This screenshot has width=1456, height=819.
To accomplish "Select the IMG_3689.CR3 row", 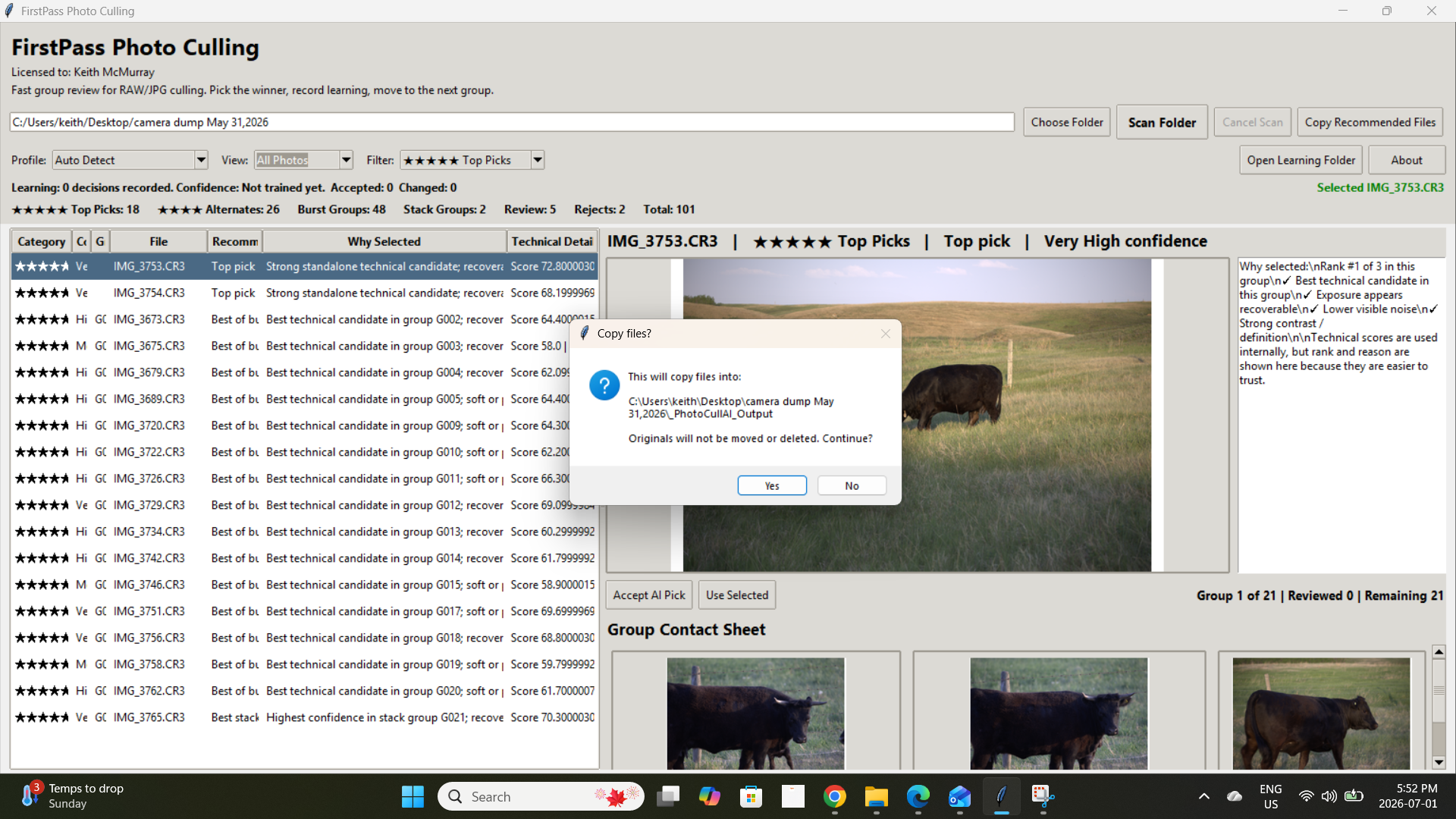I will coord(305,399).
